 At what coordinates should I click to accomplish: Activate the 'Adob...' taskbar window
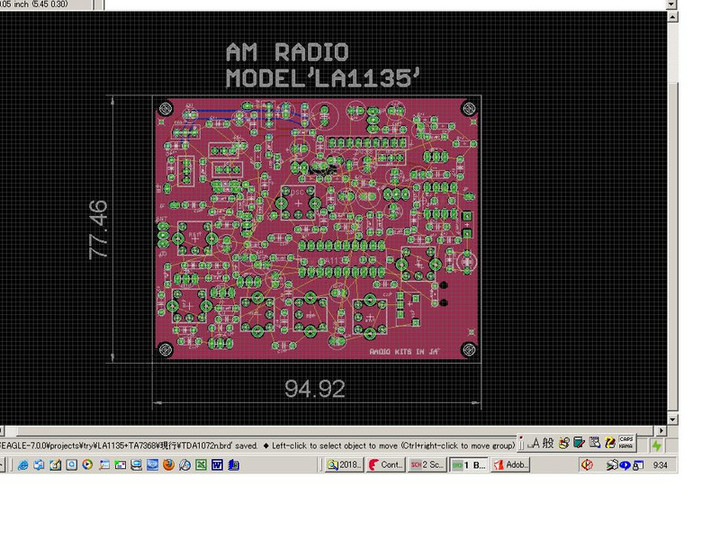click(511, 465)
